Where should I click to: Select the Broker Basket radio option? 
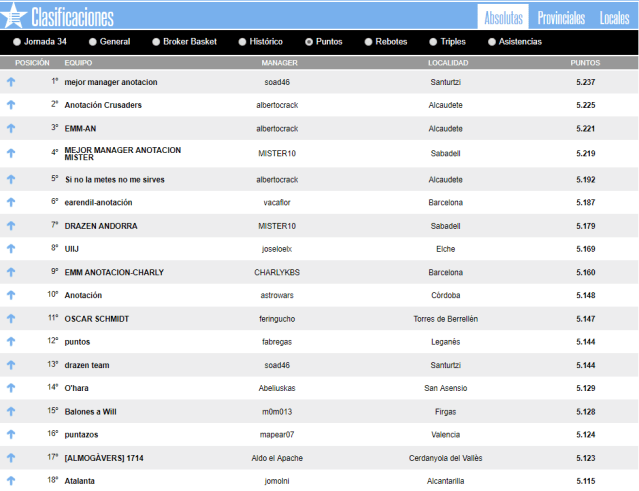(x=156, y=42)
